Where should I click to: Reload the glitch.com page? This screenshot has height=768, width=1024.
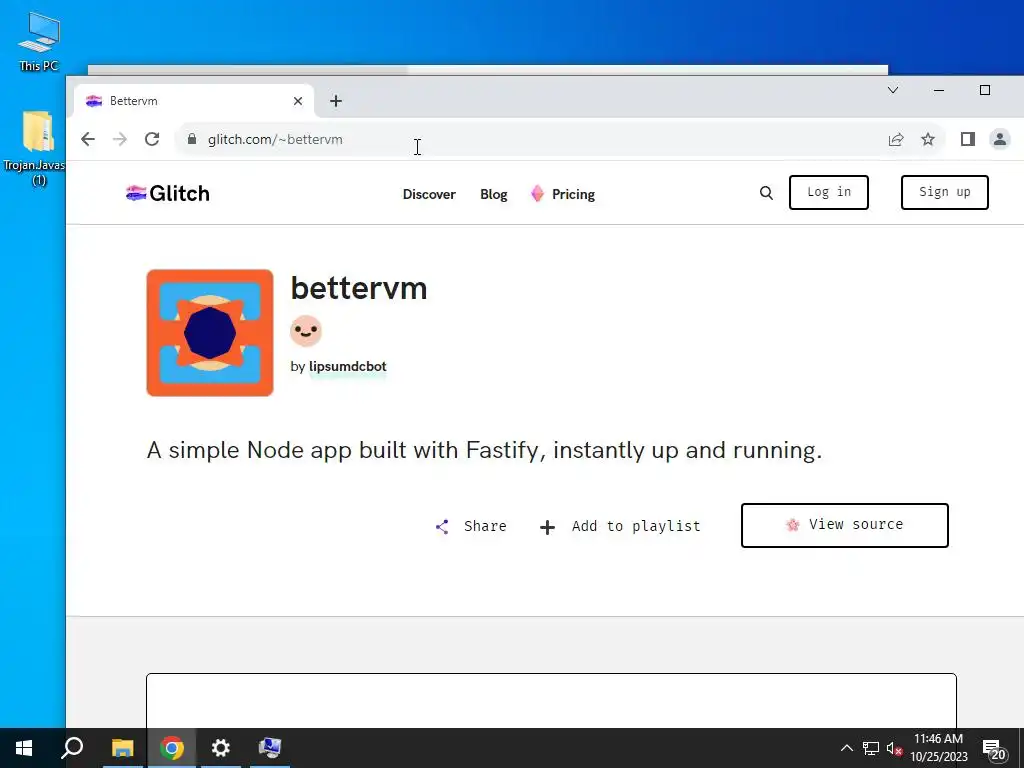tap(152, 139)
